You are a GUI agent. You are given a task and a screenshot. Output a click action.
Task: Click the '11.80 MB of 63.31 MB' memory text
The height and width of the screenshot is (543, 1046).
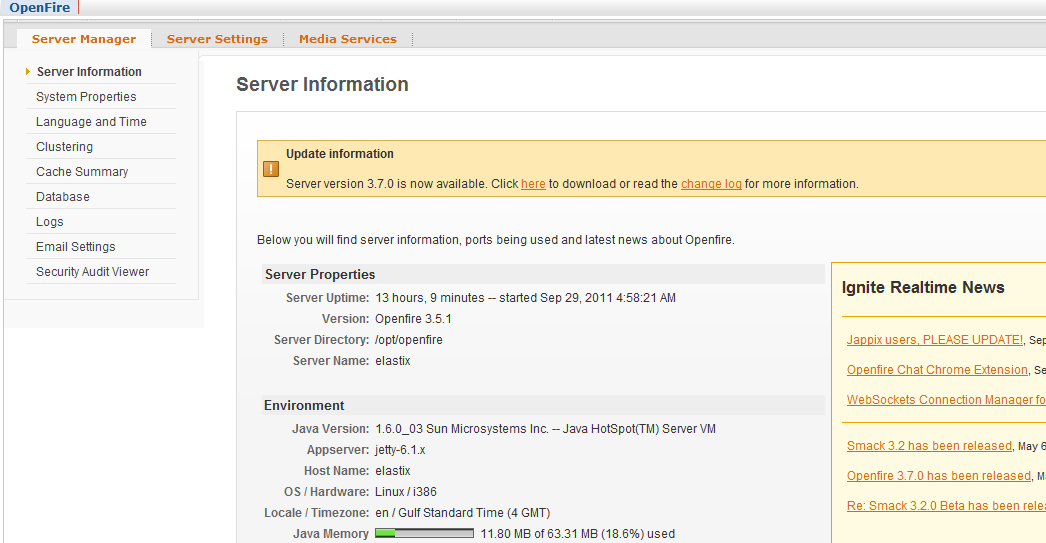tap(578, 534)
